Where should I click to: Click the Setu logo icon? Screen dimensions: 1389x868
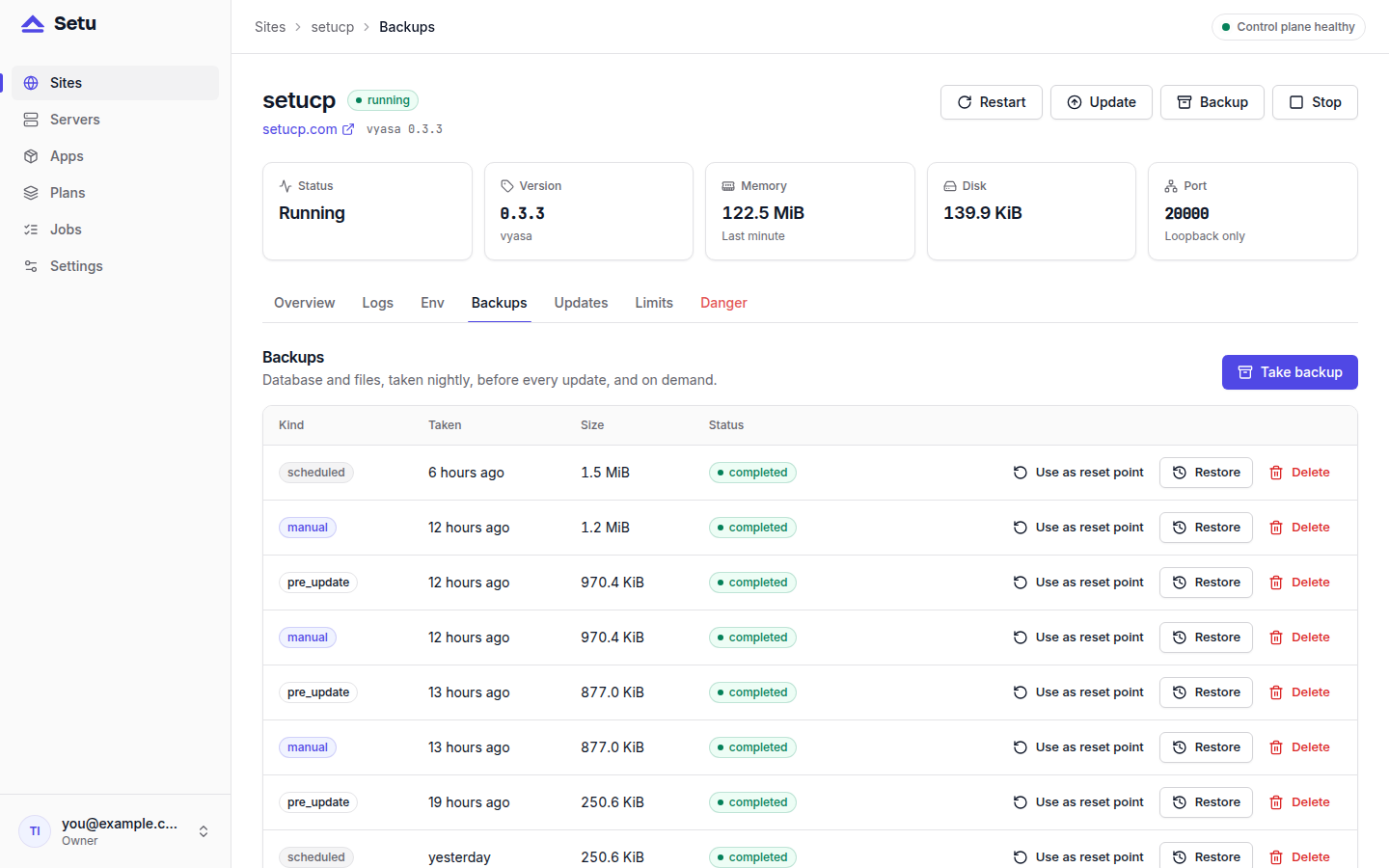(33, 24)
